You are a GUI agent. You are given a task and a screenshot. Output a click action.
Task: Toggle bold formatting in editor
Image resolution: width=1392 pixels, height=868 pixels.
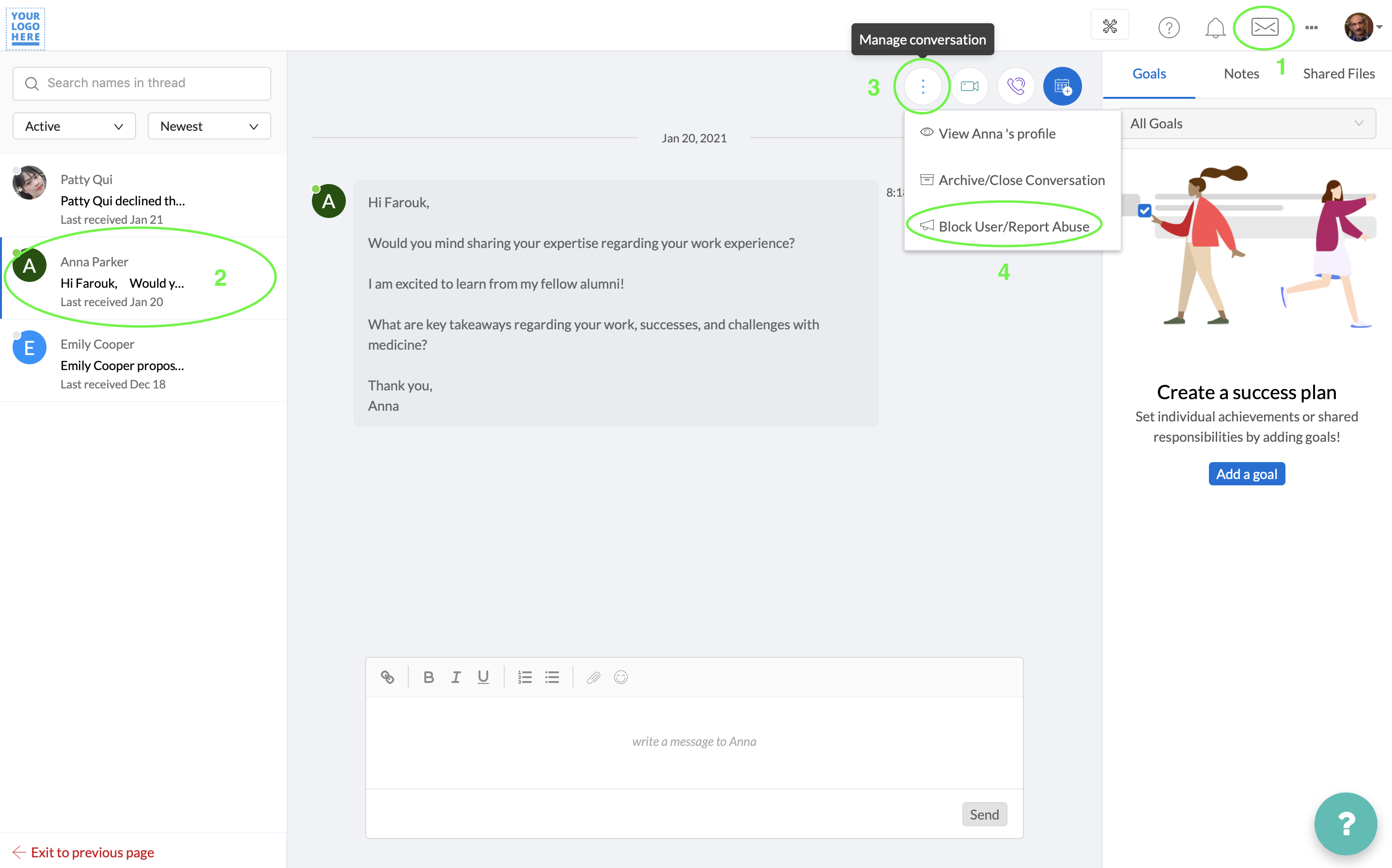point(428,678)
